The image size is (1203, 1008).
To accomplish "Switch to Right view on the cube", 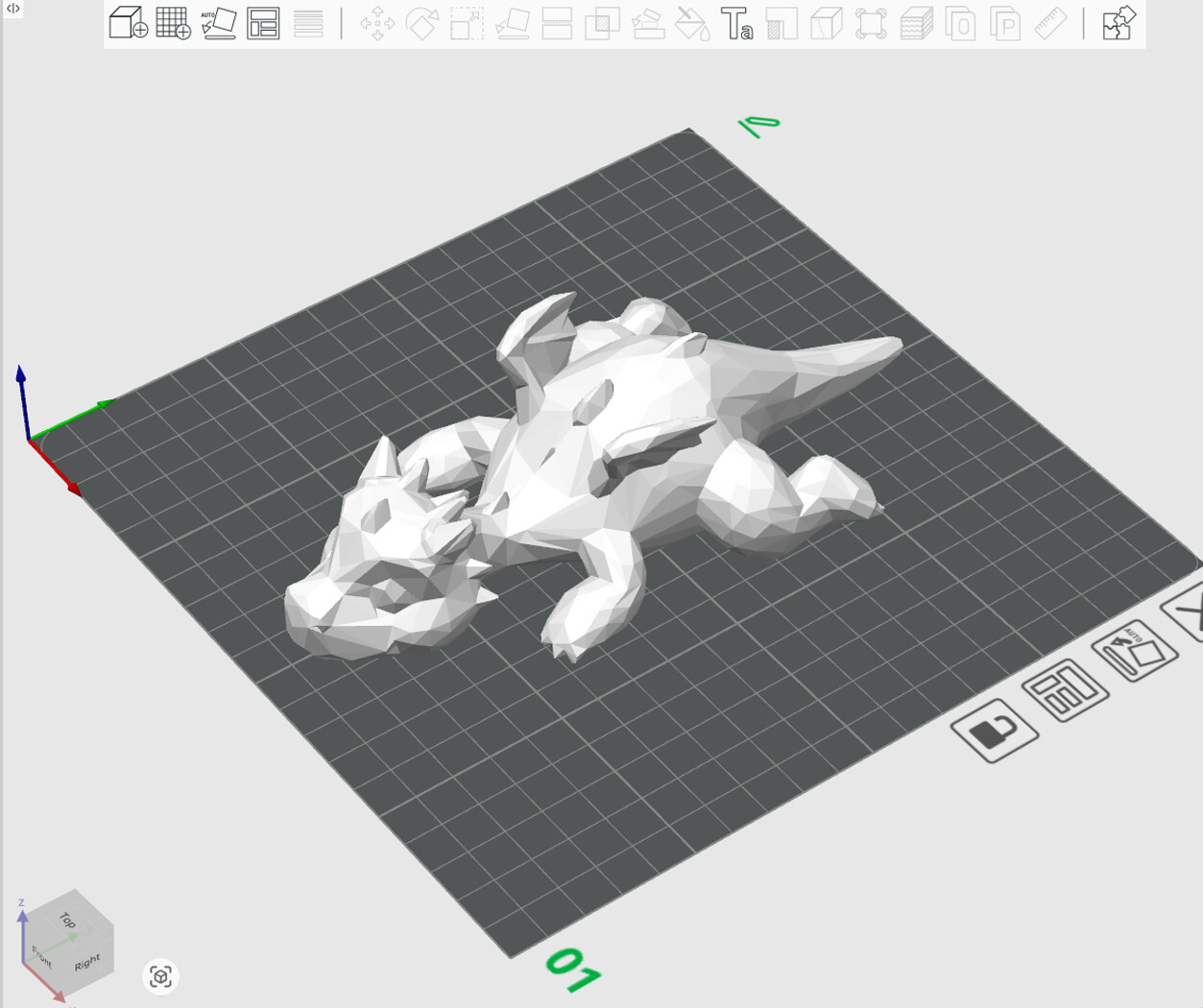I will coord(87,962).
